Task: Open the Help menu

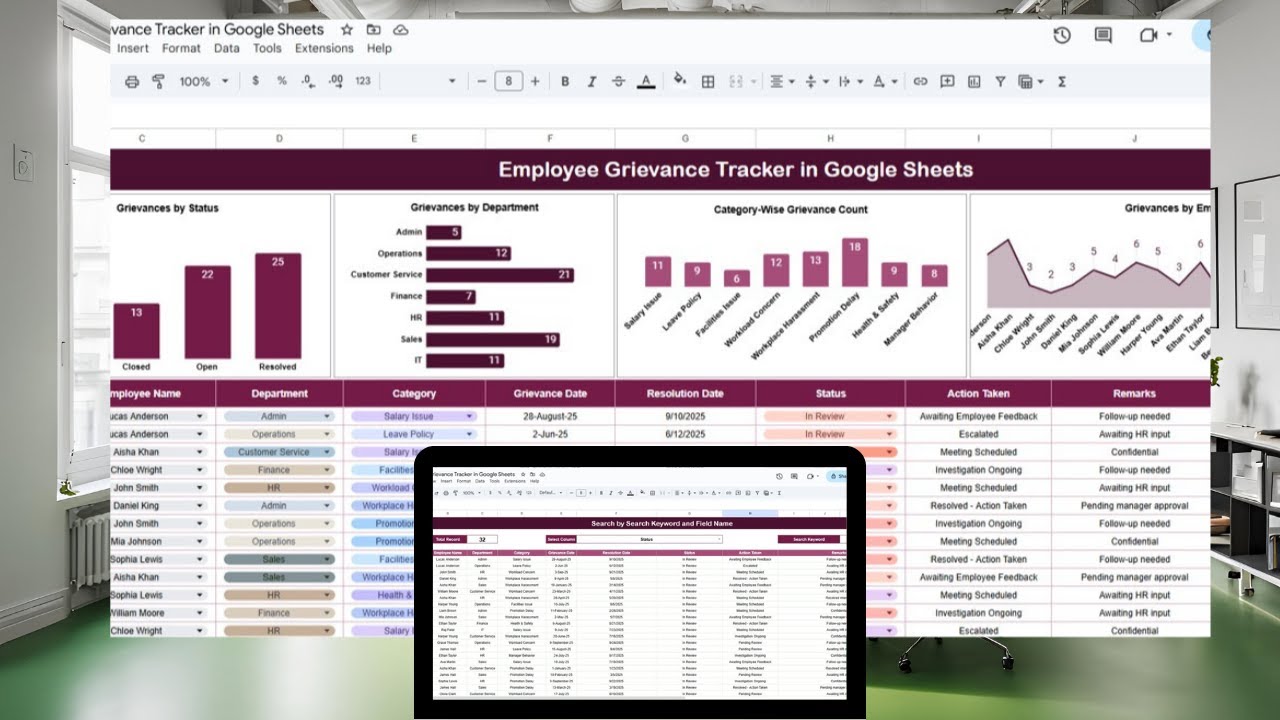Action: (379, 48)
